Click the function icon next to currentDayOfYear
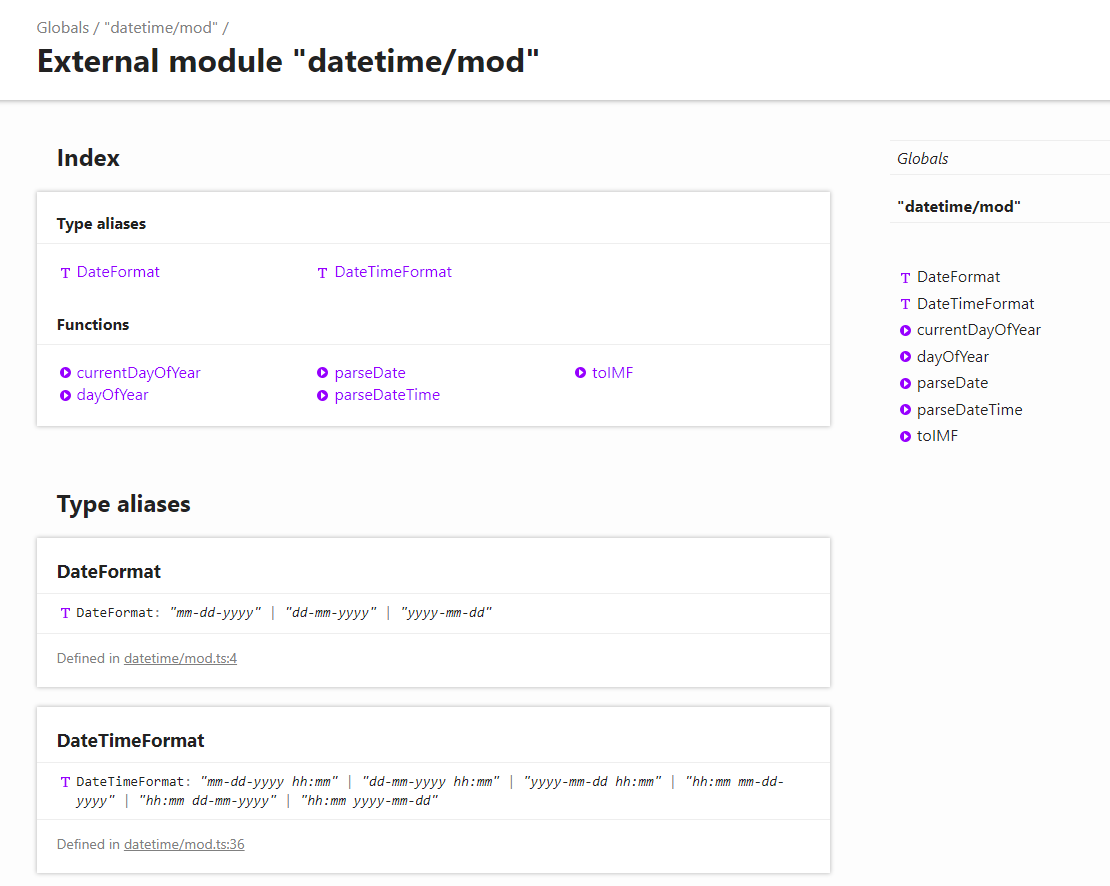Image resolution: width=1110 pixels, height=886 pixels. (x=66, y=372)
